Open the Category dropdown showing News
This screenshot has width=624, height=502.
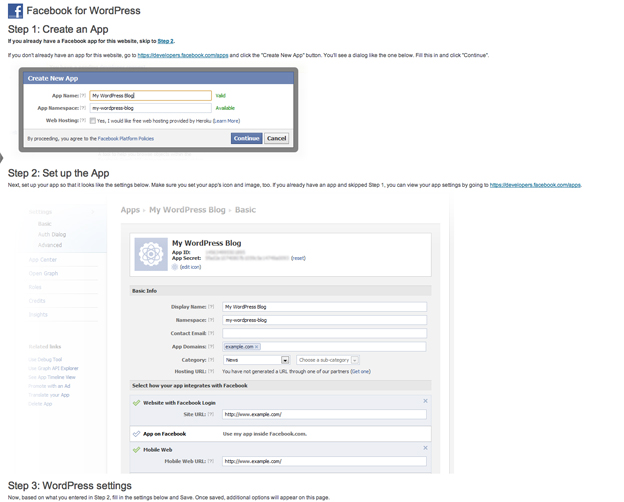(x=285, y=360)
